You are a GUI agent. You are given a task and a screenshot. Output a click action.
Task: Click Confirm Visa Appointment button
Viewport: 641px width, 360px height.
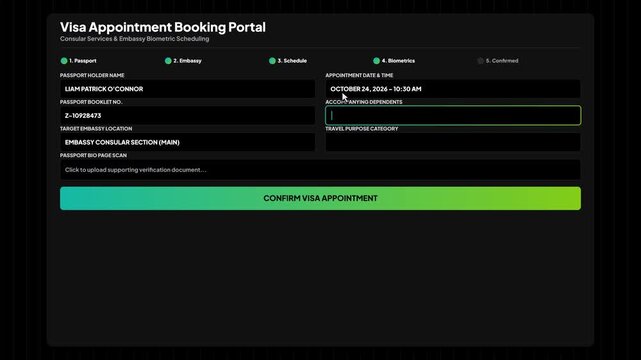[320, 198]
